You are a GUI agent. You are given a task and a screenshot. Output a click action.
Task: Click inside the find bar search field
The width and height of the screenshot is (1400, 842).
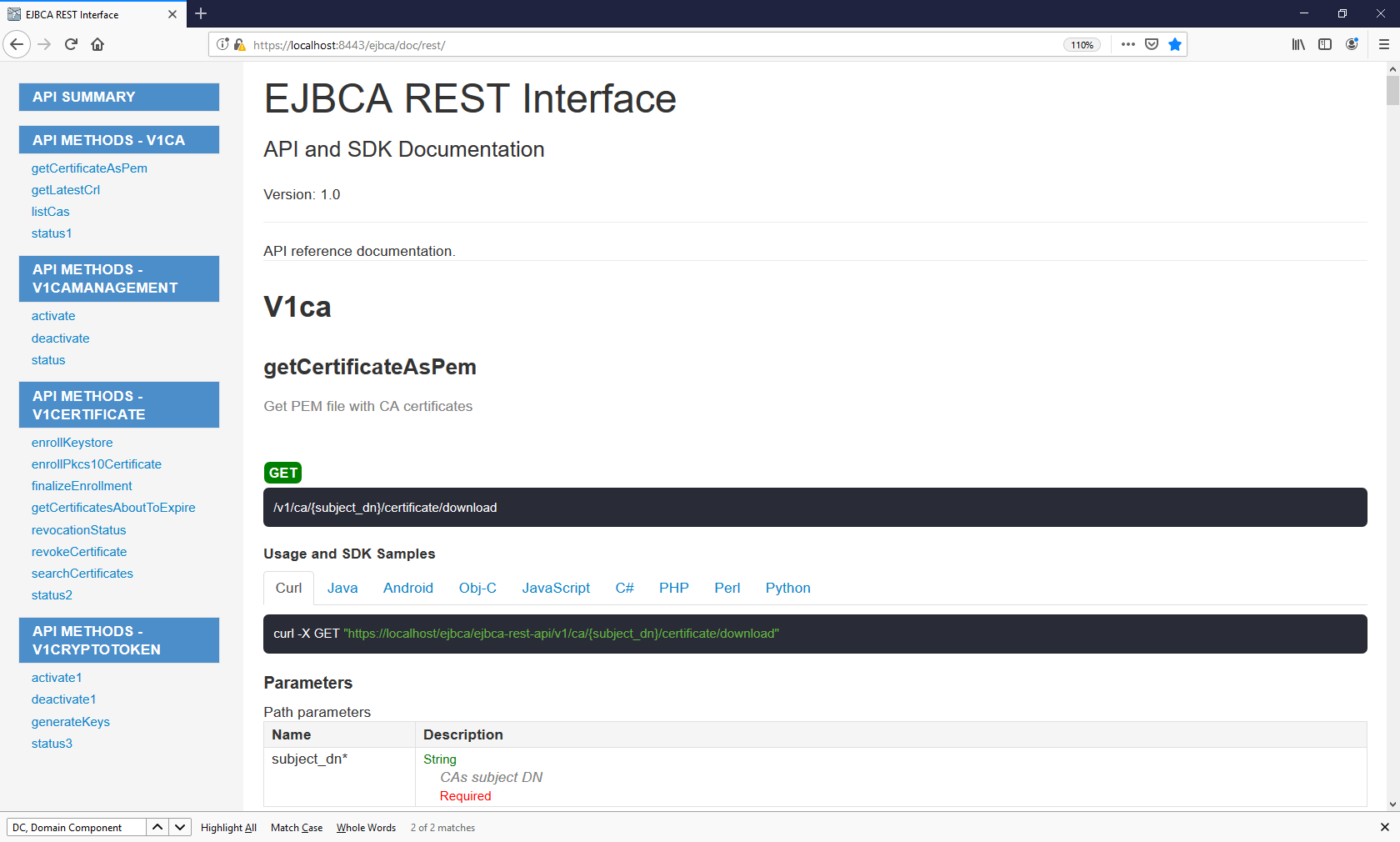point(75,827)
